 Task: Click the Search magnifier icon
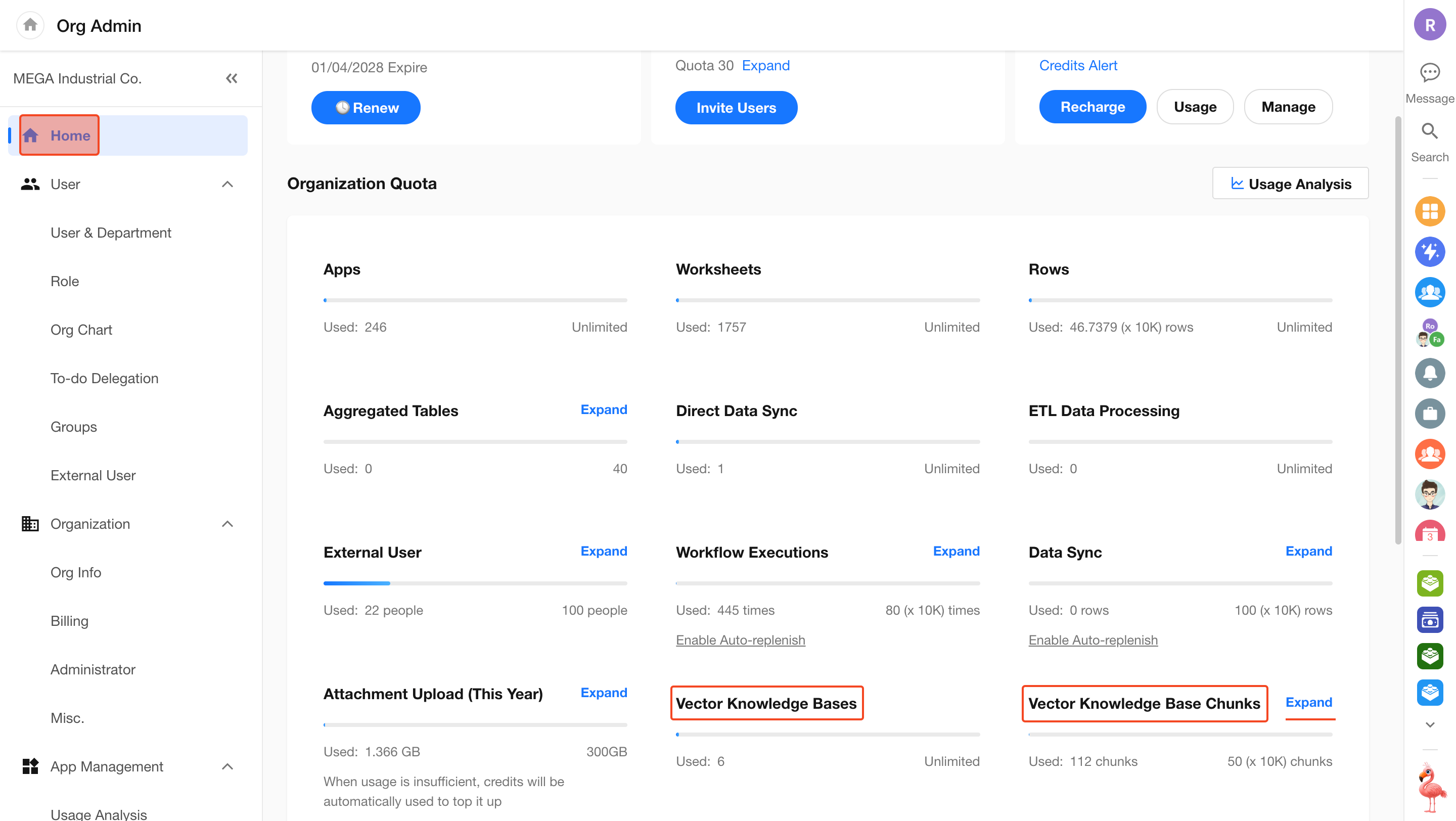click(1429, 131)
